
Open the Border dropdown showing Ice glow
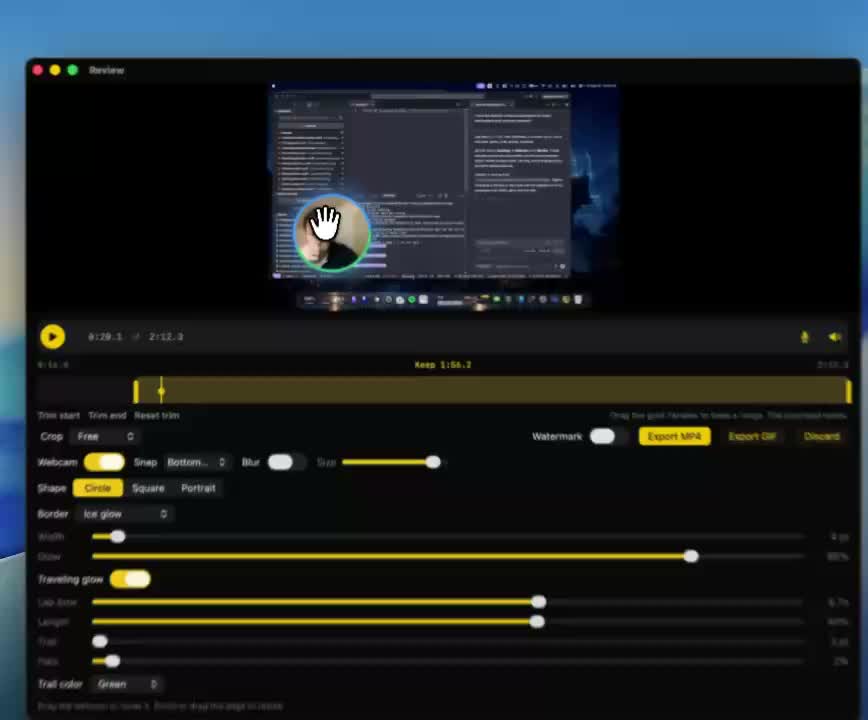point(124,514)
